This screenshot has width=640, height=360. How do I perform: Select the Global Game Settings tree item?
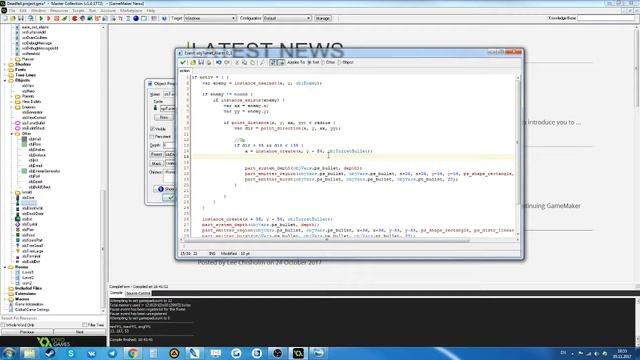(32, 310)
